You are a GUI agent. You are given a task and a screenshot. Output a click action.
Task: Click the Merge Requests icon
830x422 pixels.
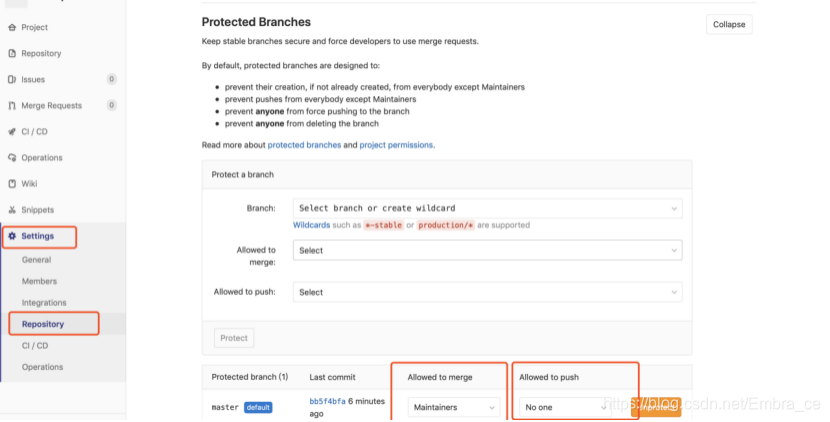click(x=12, y=105)
